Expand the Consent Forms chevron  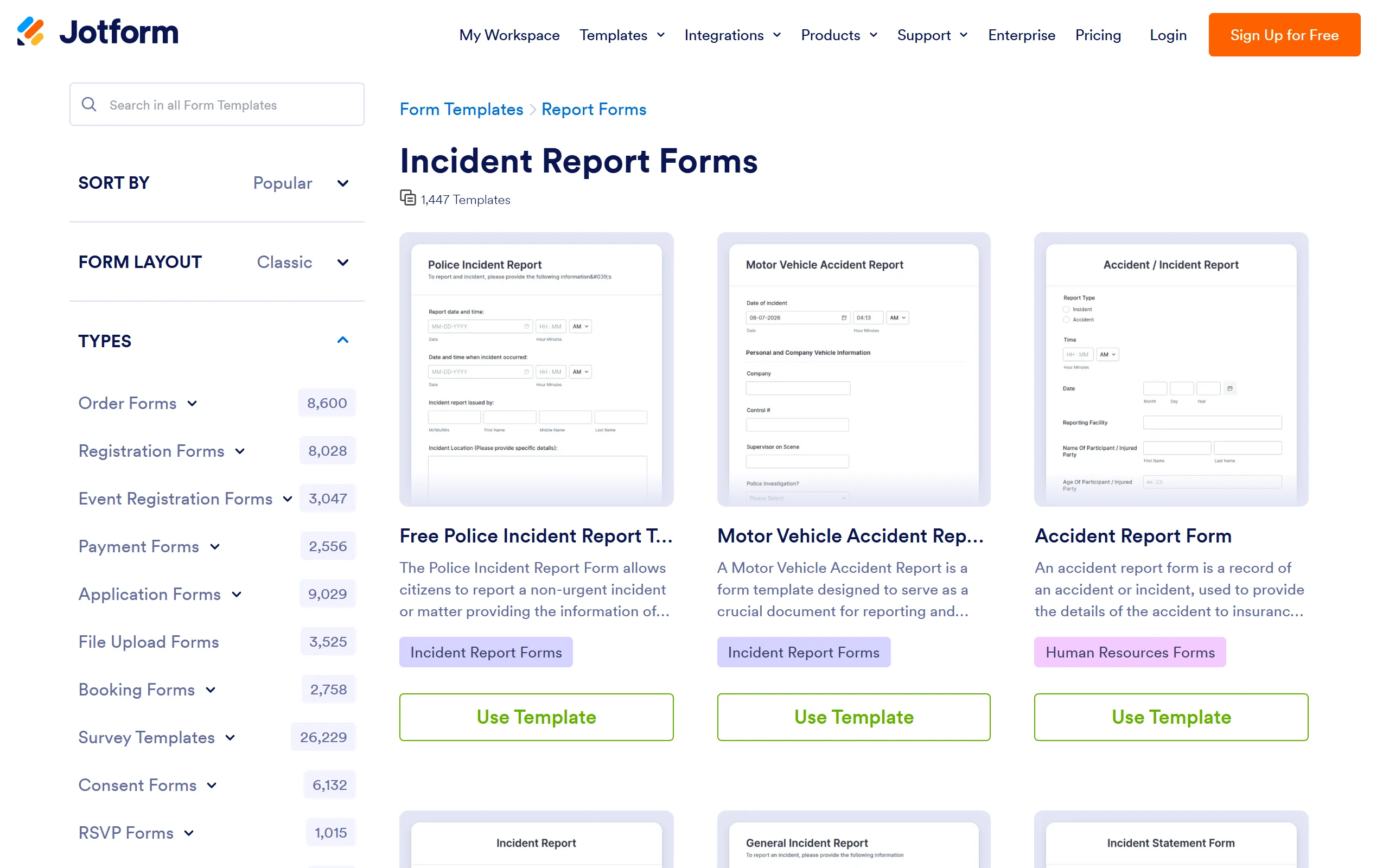coord(212,785)
